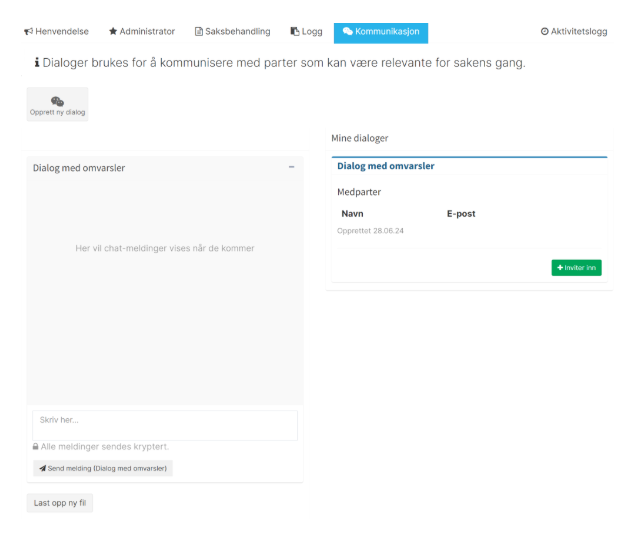Click the info icon before Dialoger text
The height and width of the screenshot is (535, 629).
point(37,63)
